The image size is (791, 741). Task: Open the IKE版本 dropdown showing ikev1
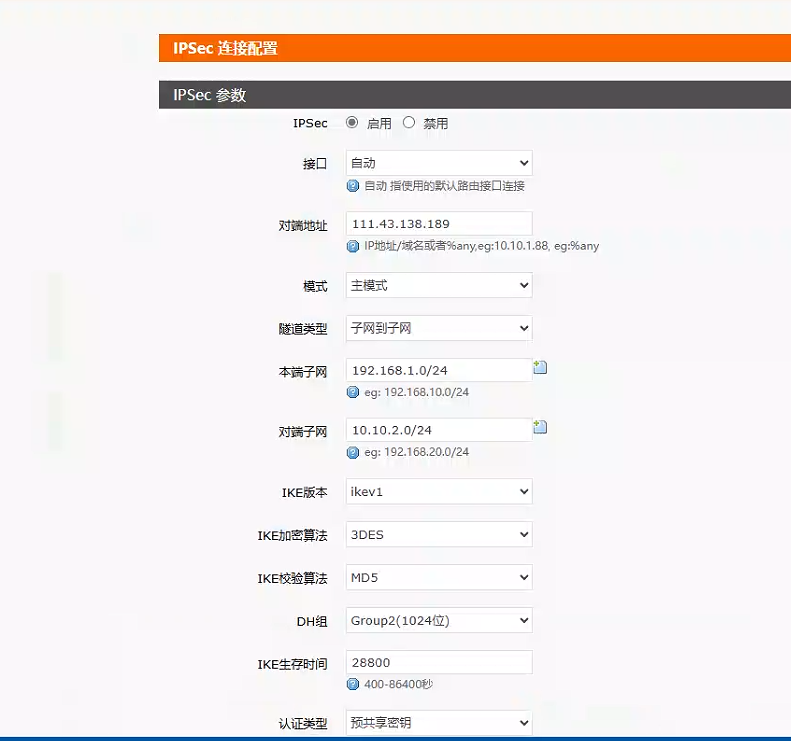point(438,492)
